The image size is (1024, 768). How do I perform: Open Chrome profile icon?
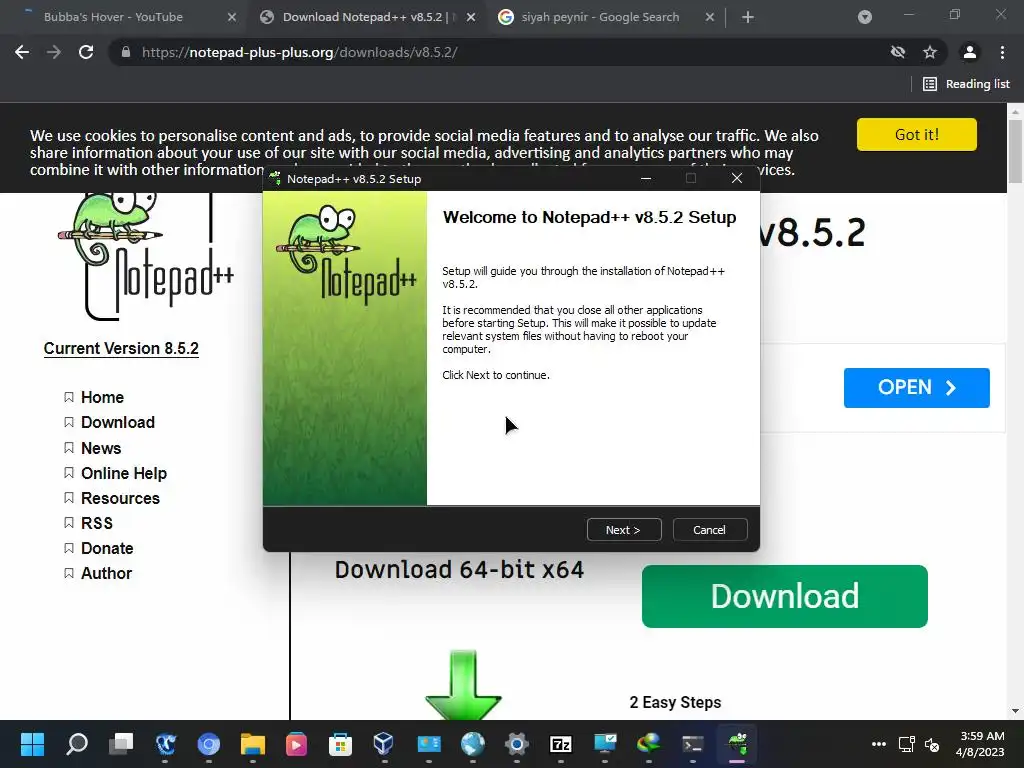tap(970, 52)
